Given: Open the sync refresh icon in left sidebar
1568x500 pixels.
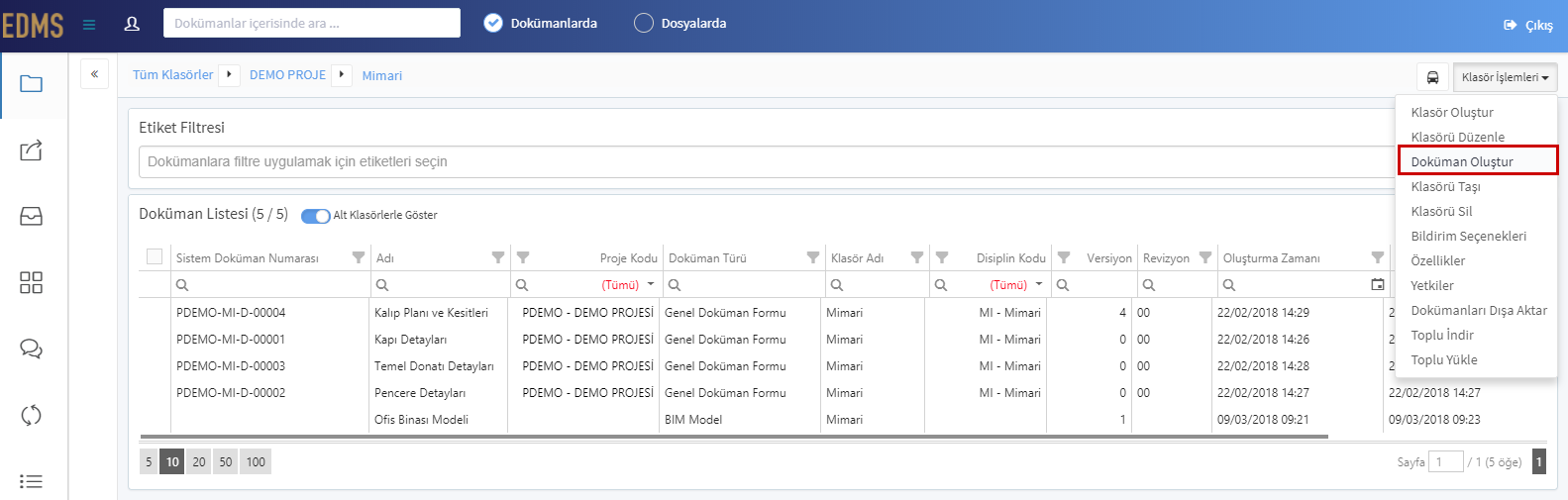Looking at the screenshot, I should point(32,415).
